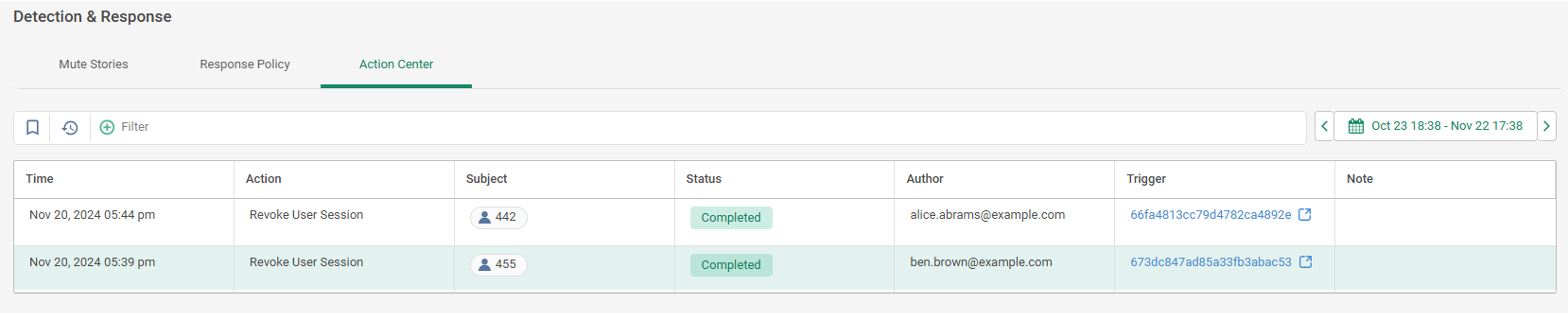The height and width of the screenshot is (314, 1568).
Task: Click the calendar icon in date range
Action: point(1356,126)
